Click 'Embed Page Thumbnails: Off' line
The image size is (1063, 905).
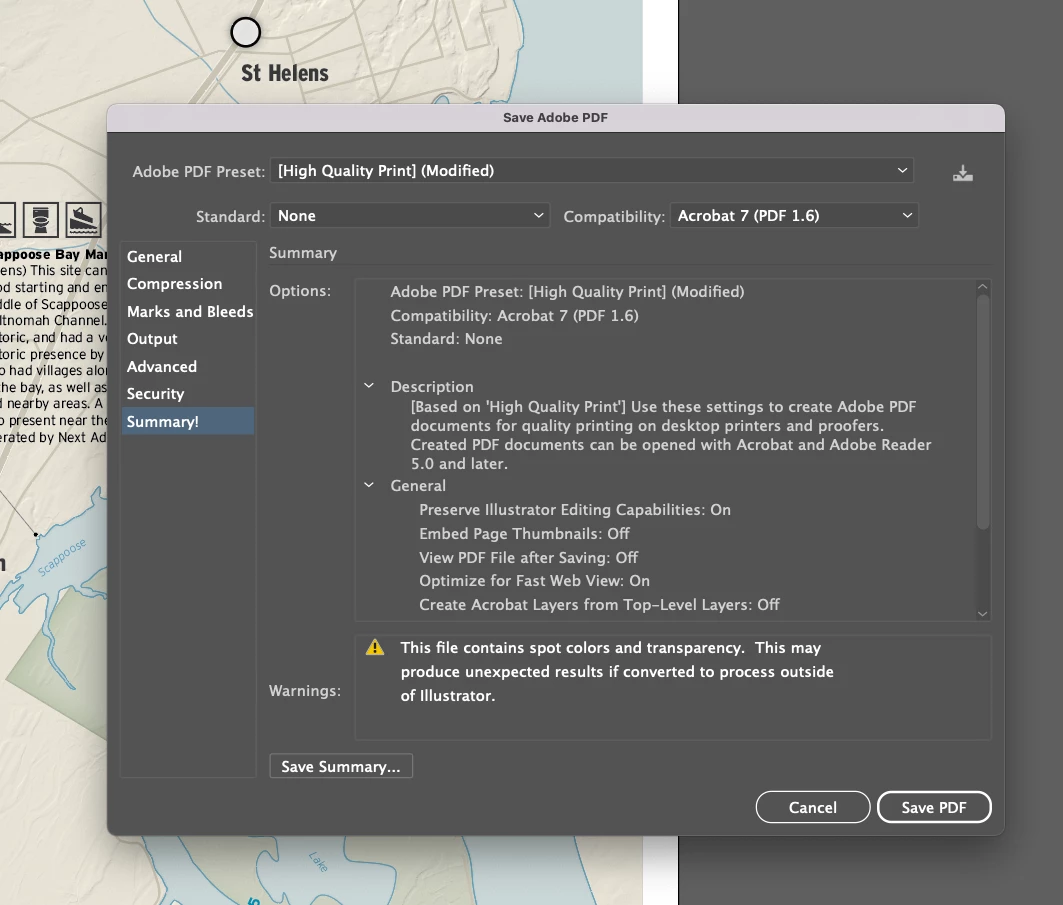pyautogui.click(x=524, y=534)
